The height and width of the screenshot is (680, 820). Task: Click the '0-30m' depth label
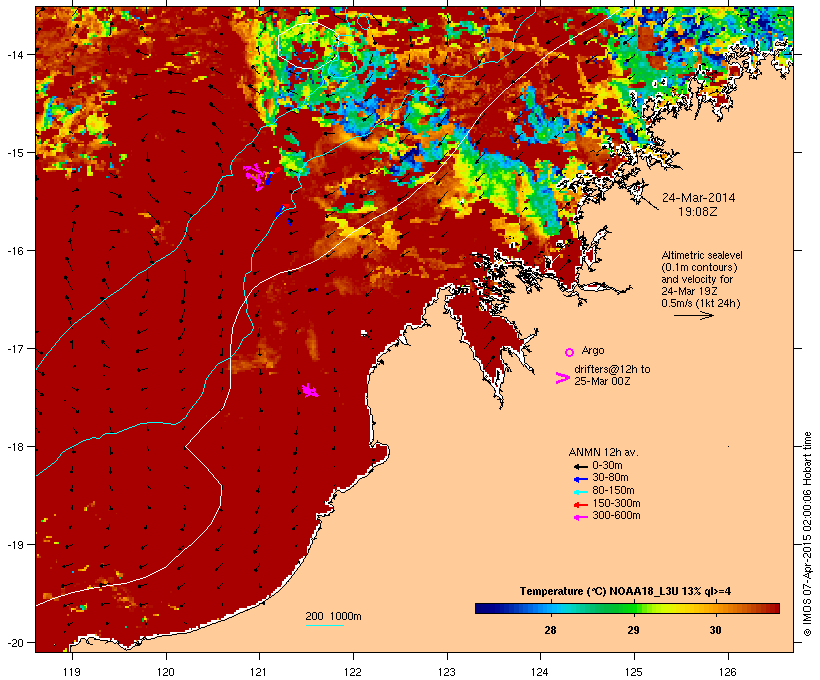coord(607,465)
